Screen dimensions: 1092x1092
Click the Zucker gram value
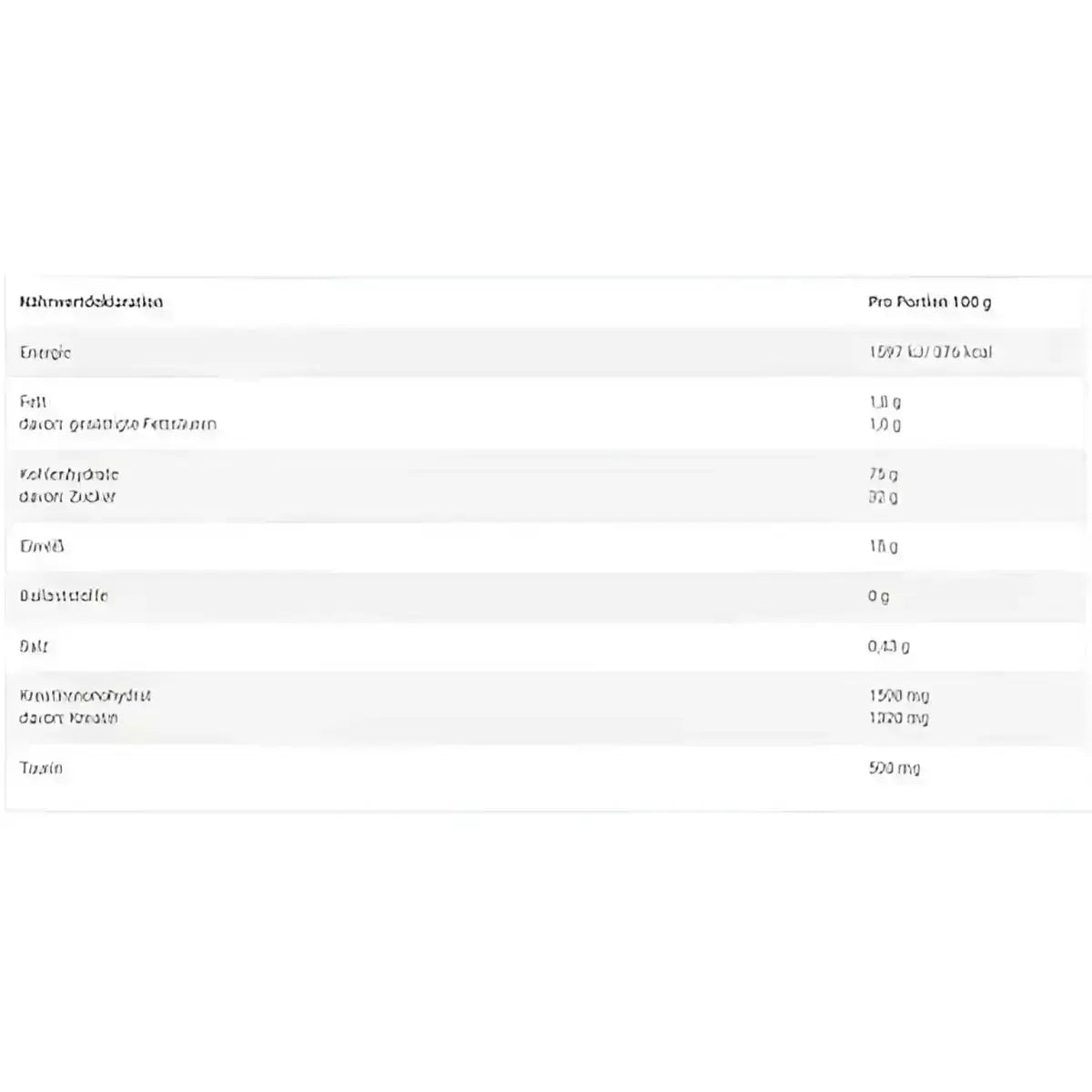coord(883,497)
